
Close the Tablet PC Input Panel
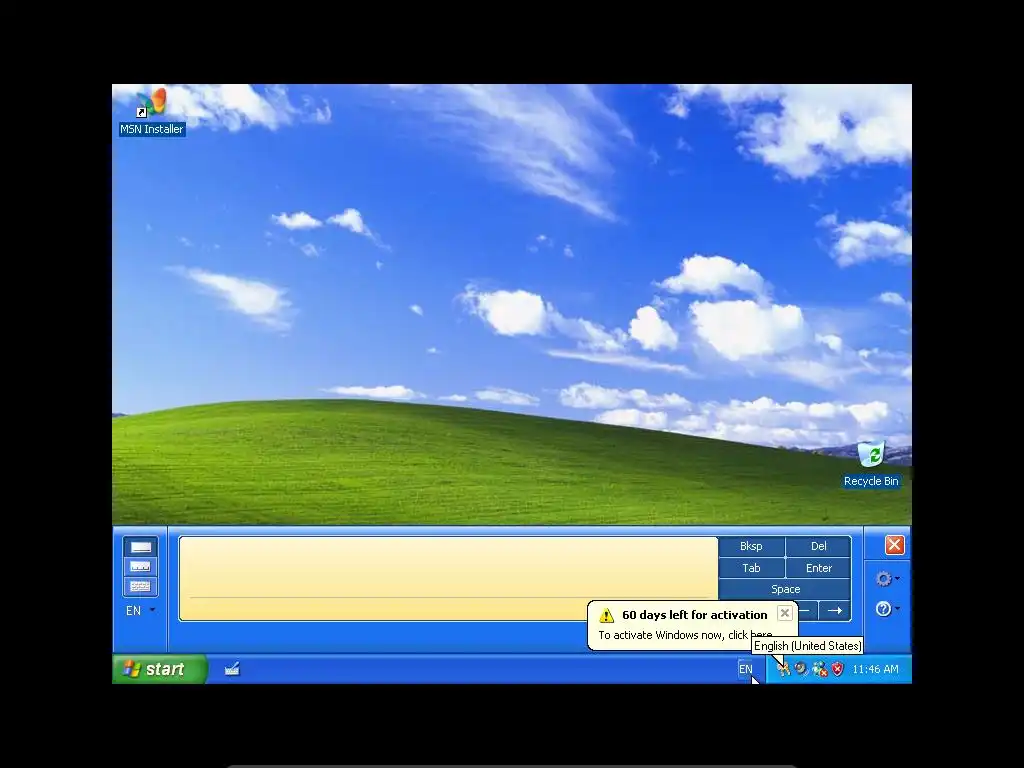894,545
